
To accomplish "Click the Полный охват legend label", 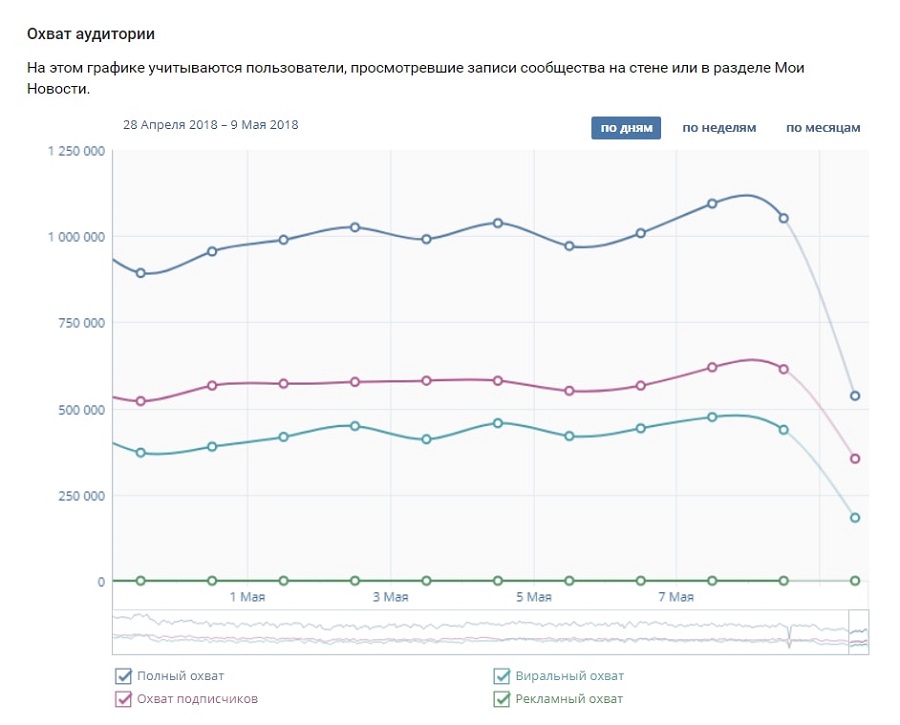I will tap(180, 676).
